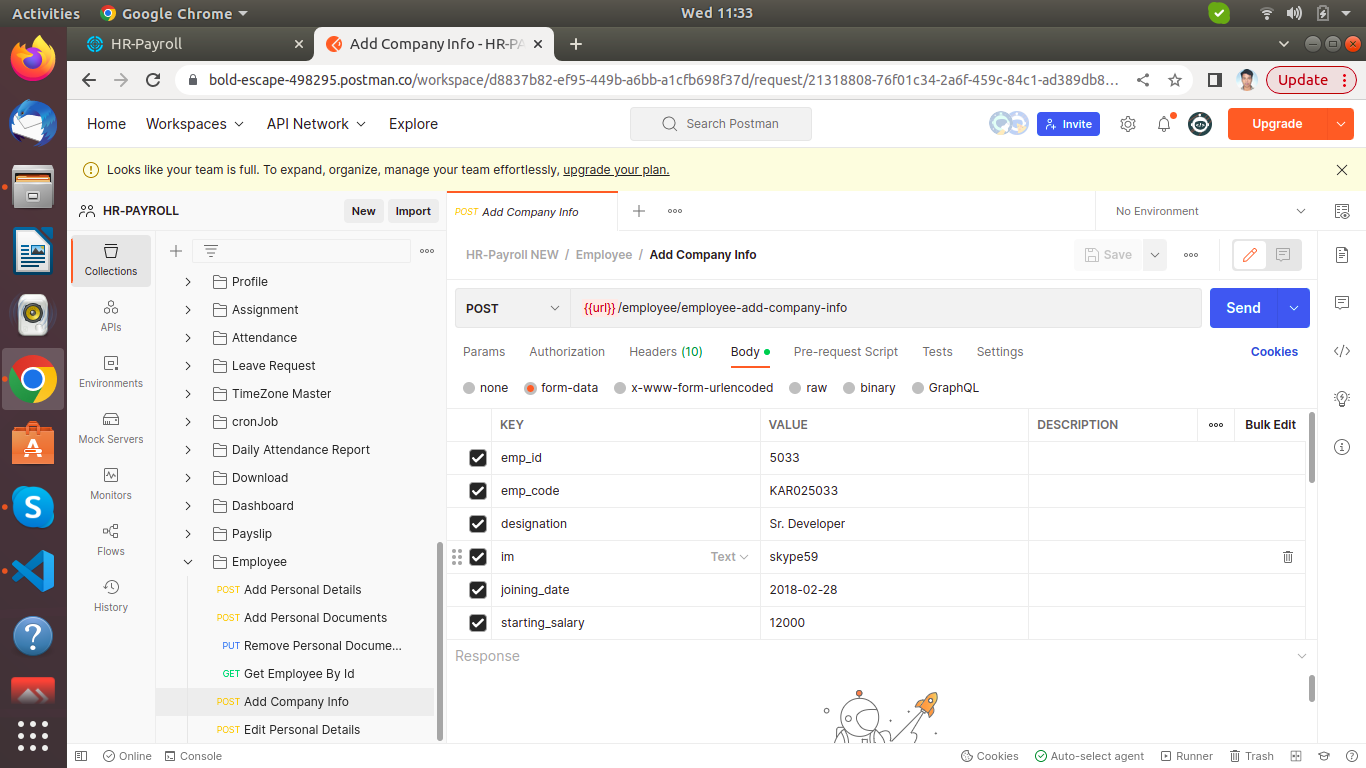Viewport: 1366px width, 768px height.
Task: Click the notifications bell icon
Action: (x=1164, y=124)
